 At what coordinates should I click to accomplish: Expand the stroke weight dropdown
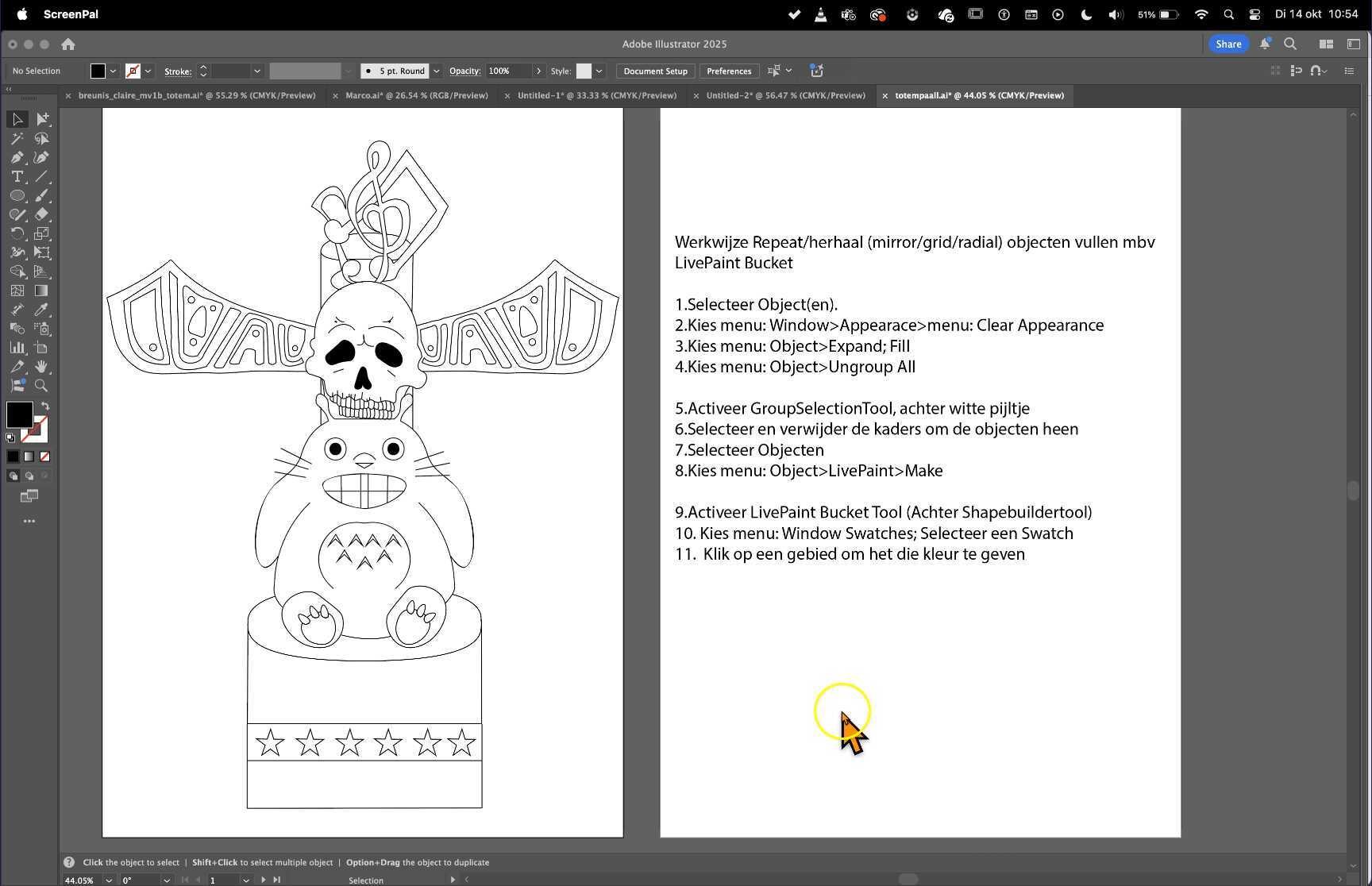click(x=257, y=71)
